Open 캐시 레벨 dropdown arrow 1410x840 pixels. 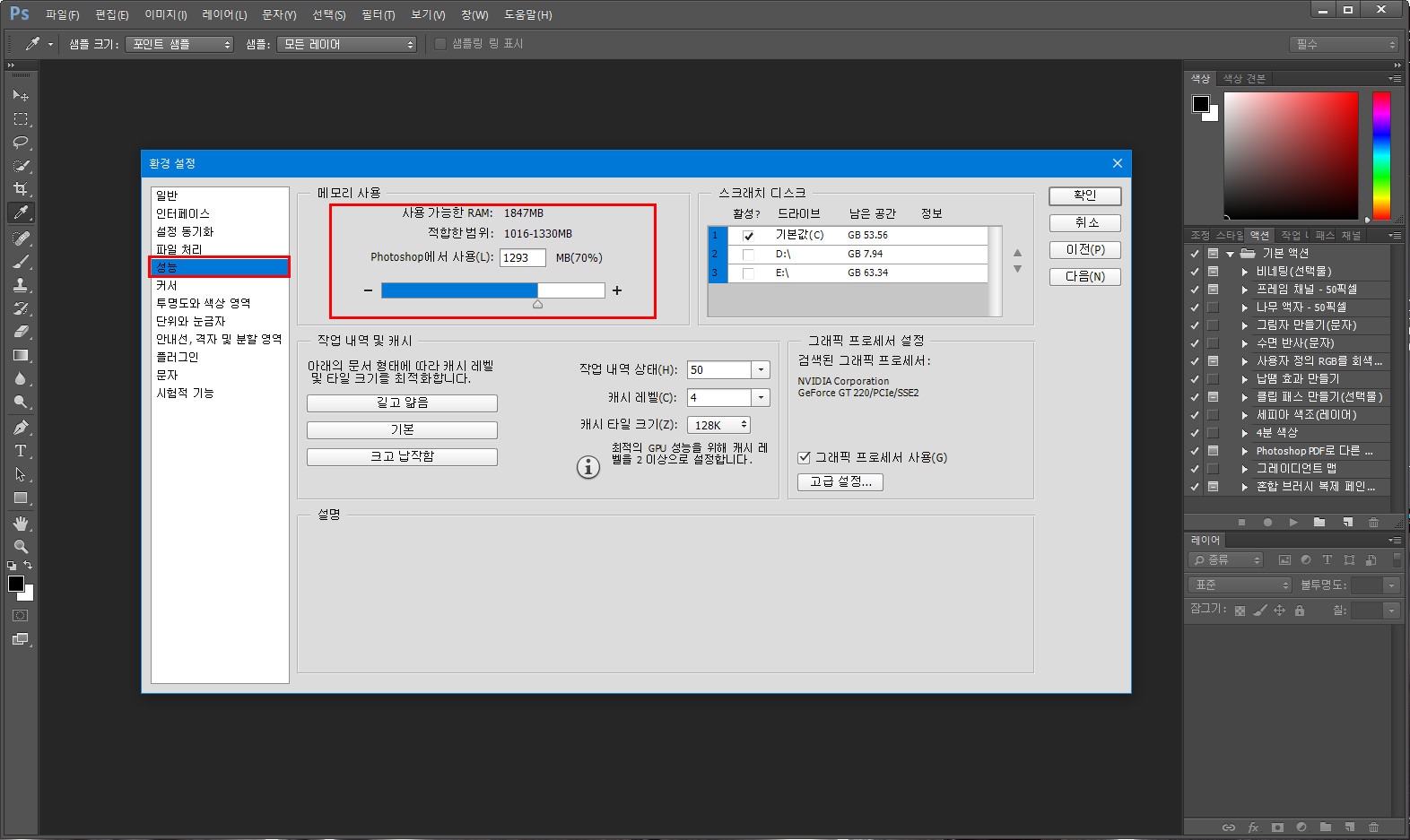coord(761,397)
